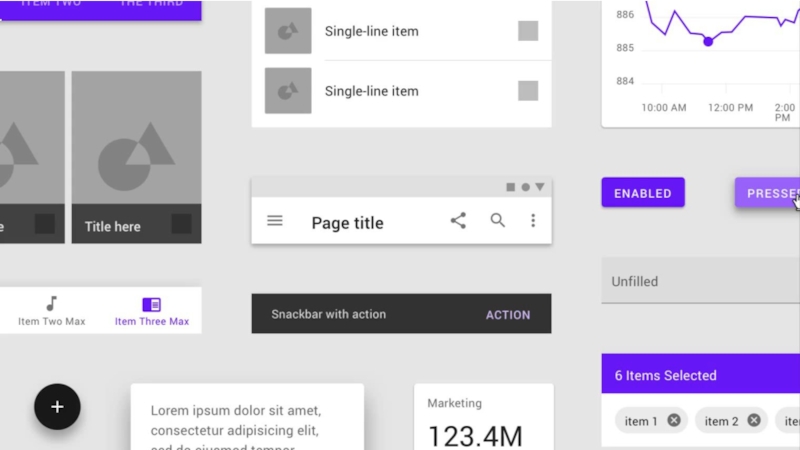Open the hamburger menu beside Page title
Image resolution: width=800 pixels, height=450 pixels.
(275, 221)
